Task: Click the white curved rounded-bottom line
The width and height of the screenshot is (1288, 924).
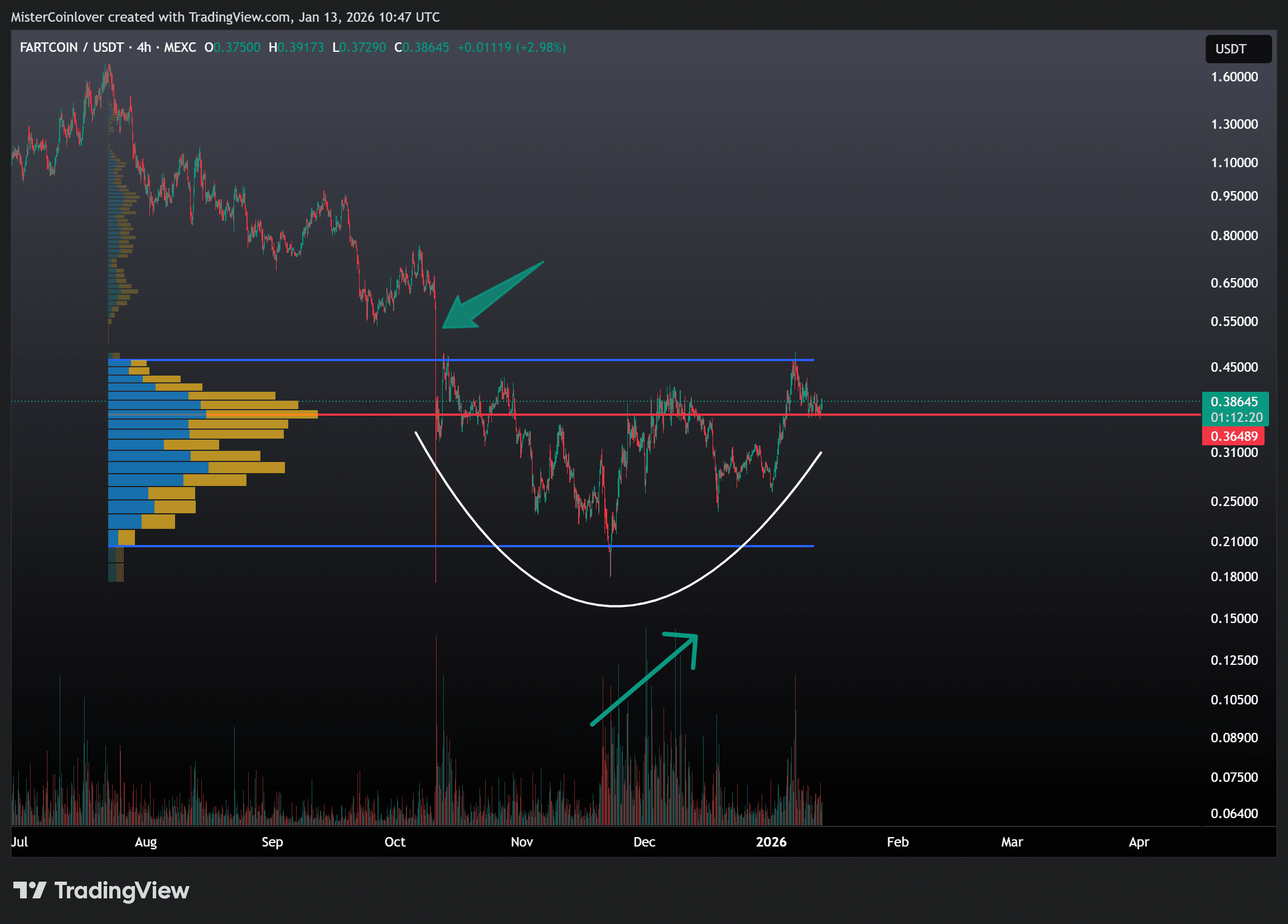Action: coord(616,606)
